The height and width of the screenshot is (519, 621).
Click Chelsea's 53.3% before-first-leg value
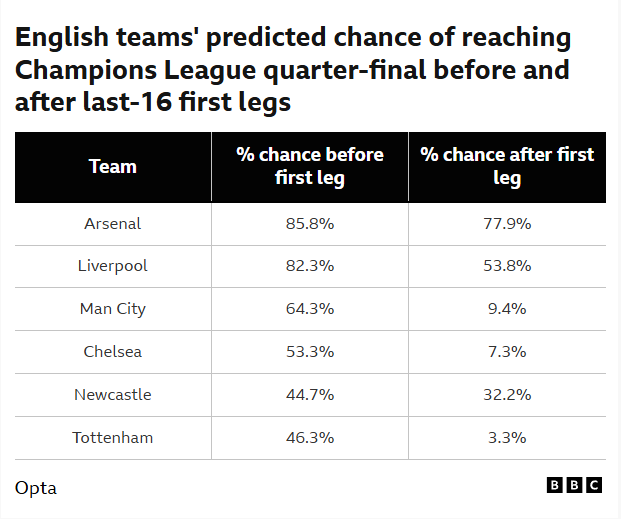pos(310,351)
